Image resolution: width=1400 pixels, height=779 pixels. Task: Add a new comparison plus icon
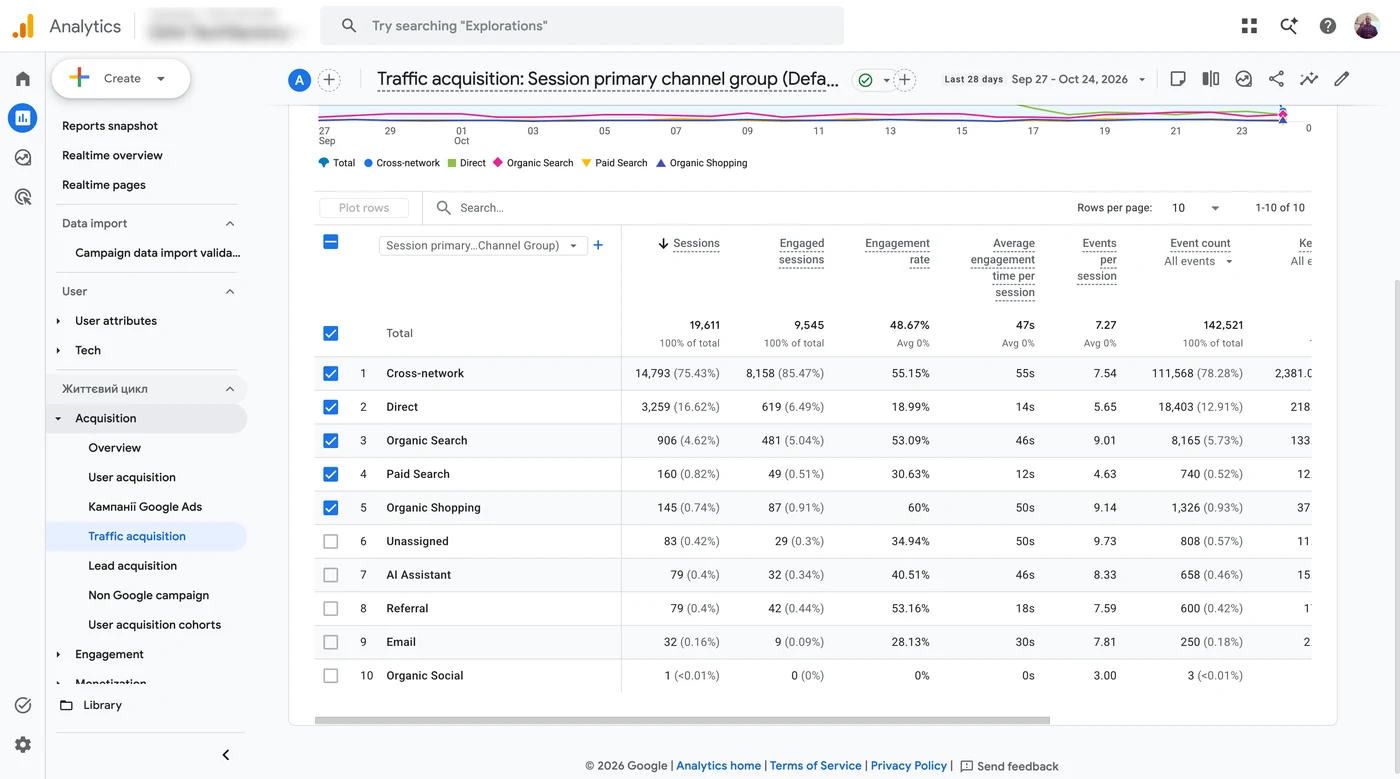(329, 80)
